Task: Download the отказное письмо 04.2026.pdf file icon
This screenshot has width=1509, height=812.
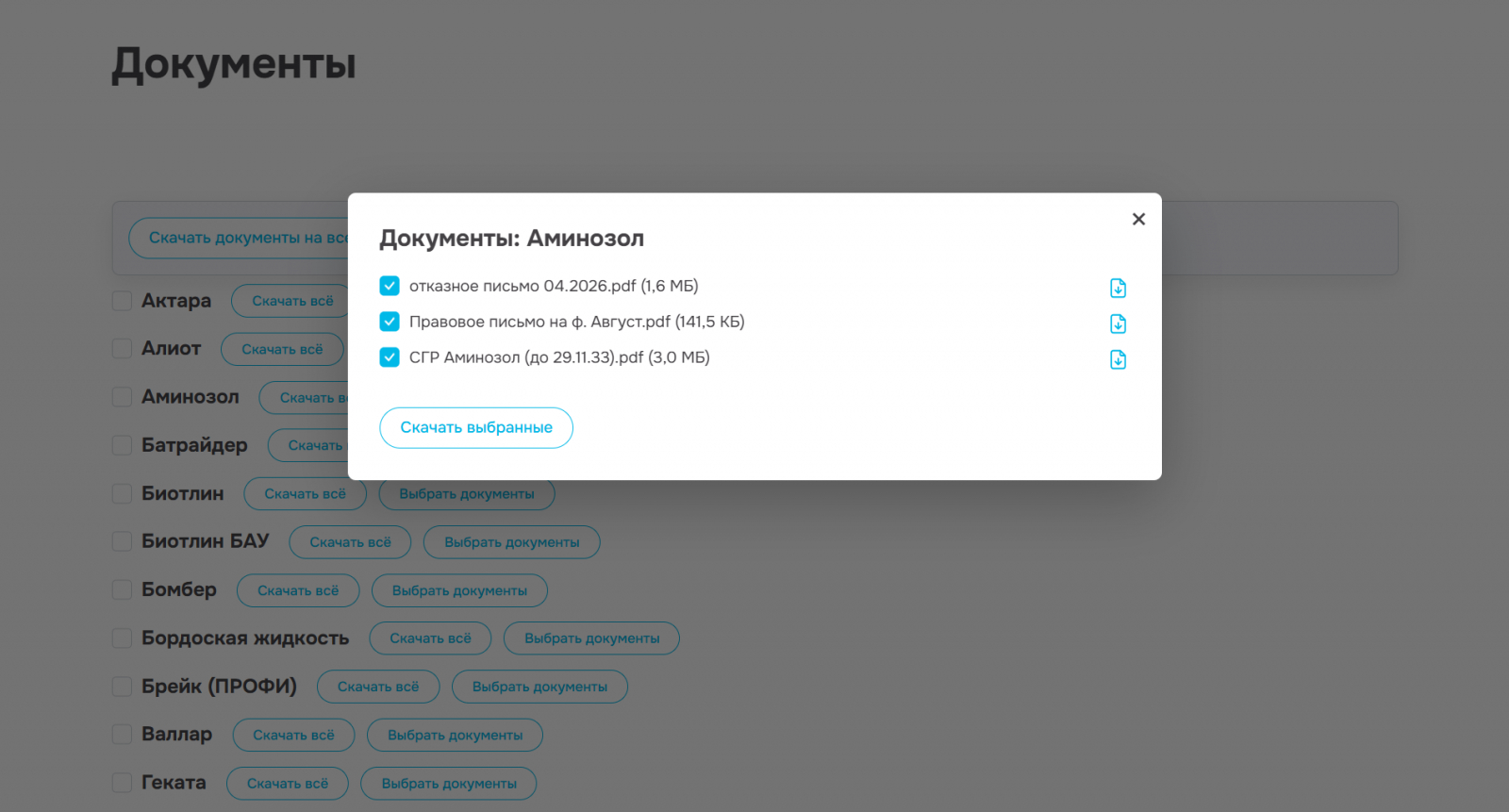Action: click(x=1118, y=288)
